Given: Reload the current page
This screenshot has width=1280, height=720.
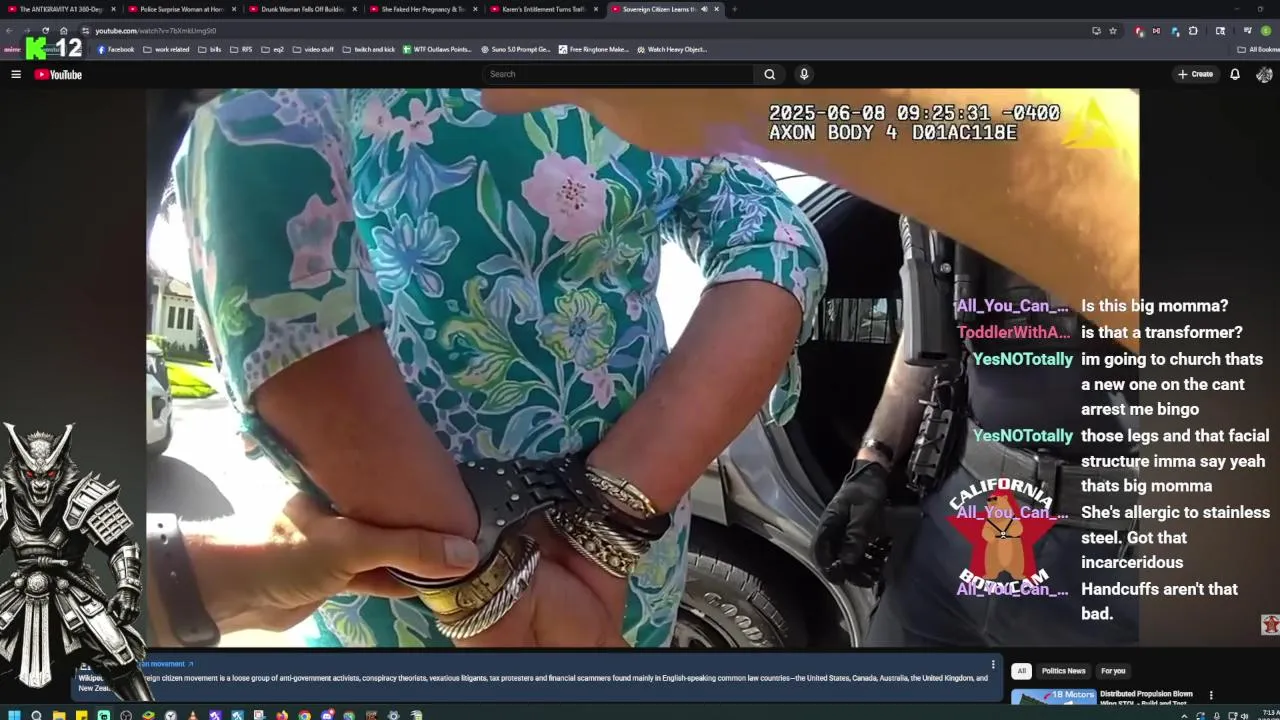Looking at the screenshot, I should click(45, 30).
